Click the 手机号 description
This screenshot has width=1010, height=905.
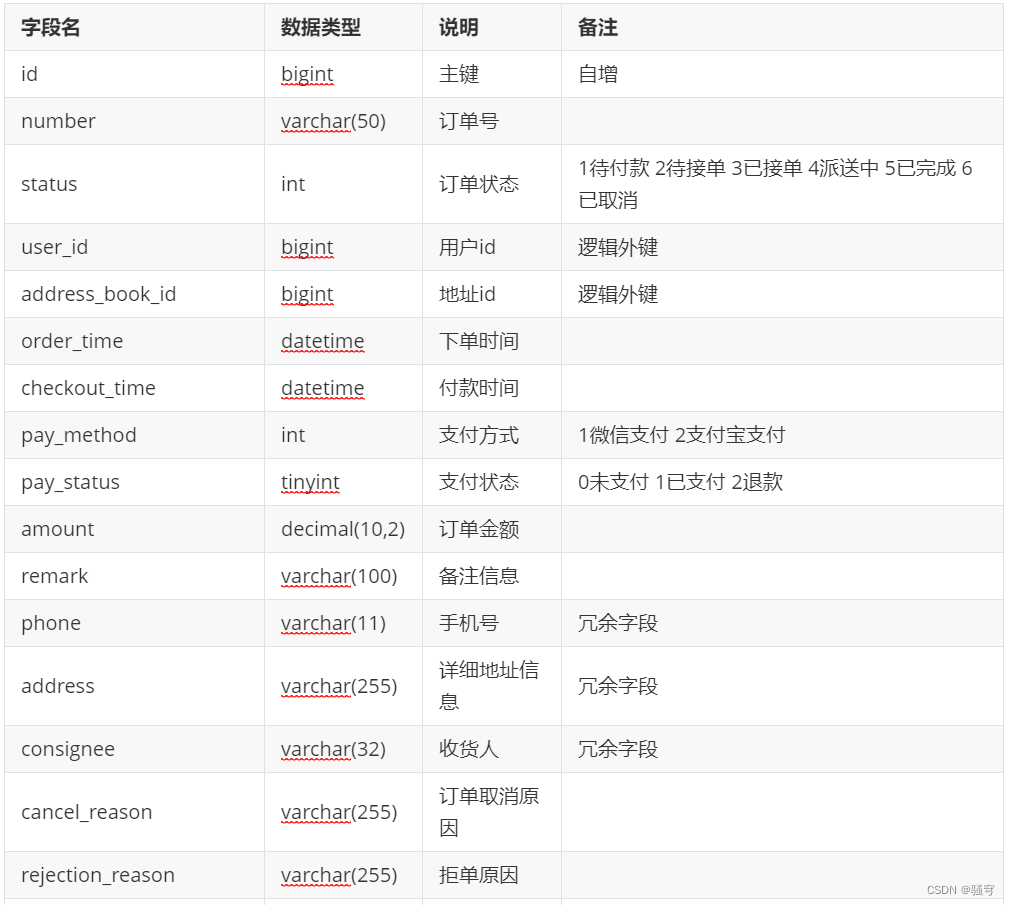pos(468,624)
